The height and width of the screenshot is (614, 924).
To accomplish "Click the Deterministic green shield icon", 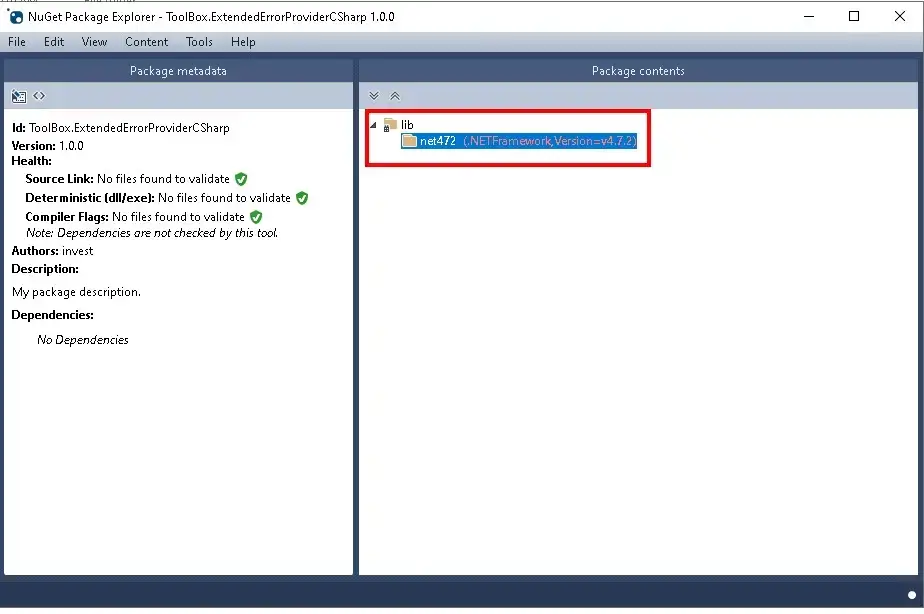I will point(302,198).
